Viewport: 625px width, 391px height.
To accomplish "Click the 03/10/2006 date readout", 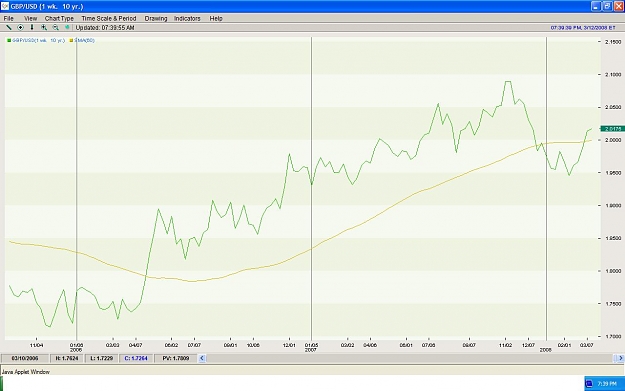I will coord(25,358).
